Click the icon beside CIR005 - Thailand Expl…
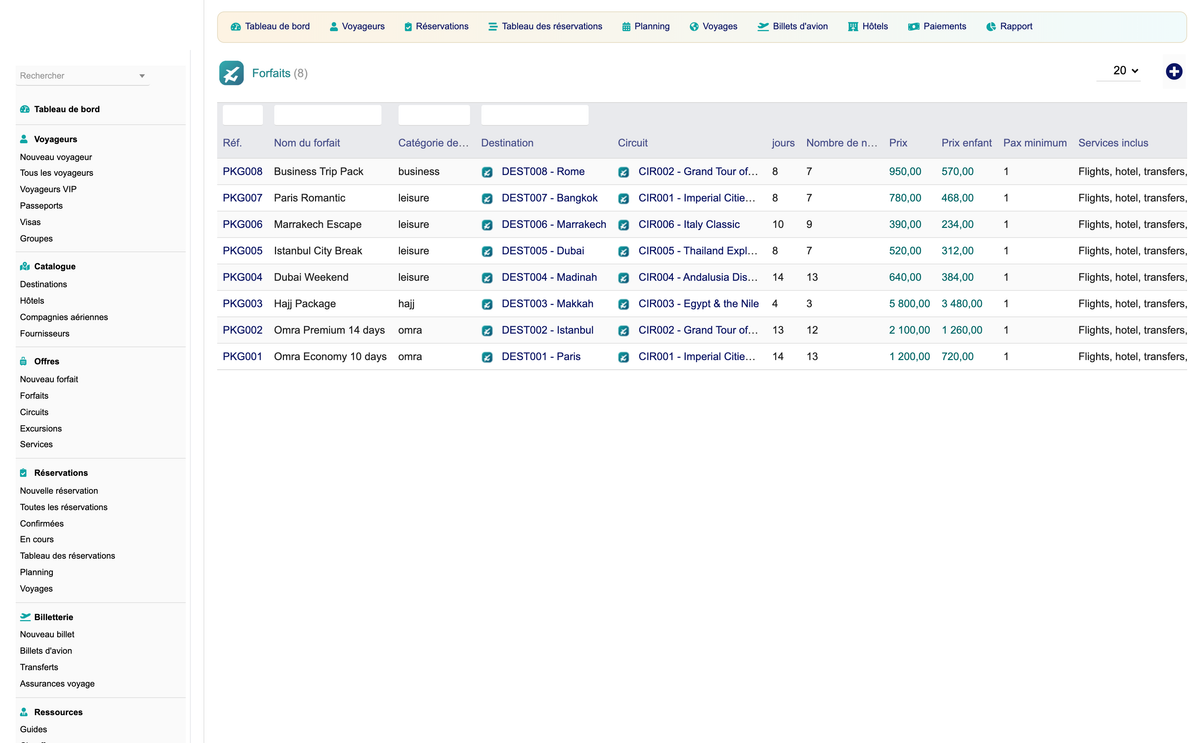 (624, 251)
